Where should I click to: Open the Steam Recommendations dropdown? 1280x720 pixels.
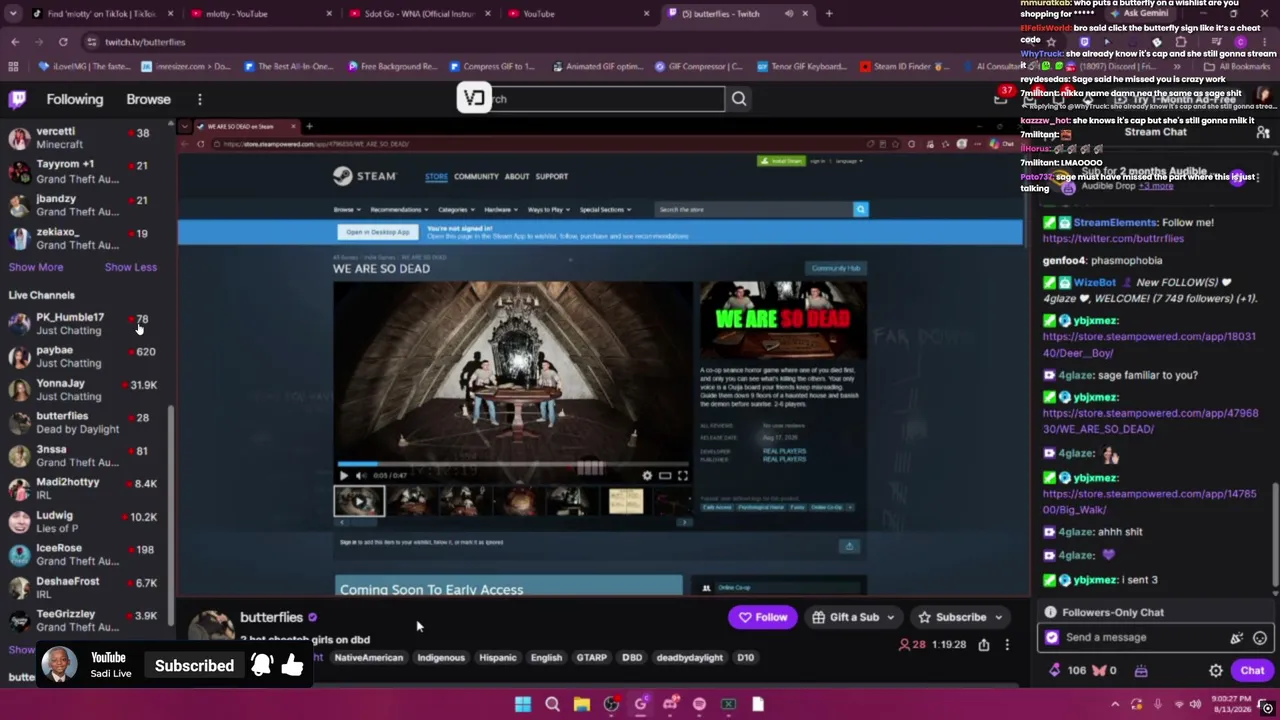pyautogui.click(x=399, y=210)
